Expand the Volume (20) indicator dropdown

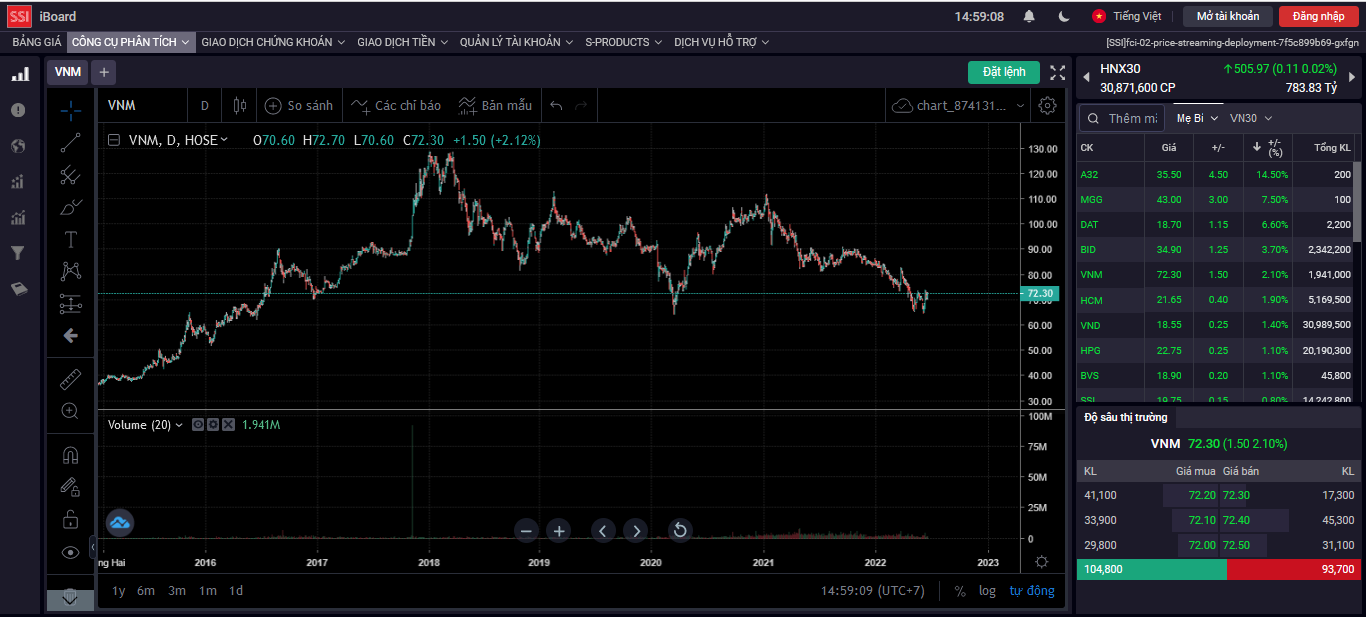[180, 425]
